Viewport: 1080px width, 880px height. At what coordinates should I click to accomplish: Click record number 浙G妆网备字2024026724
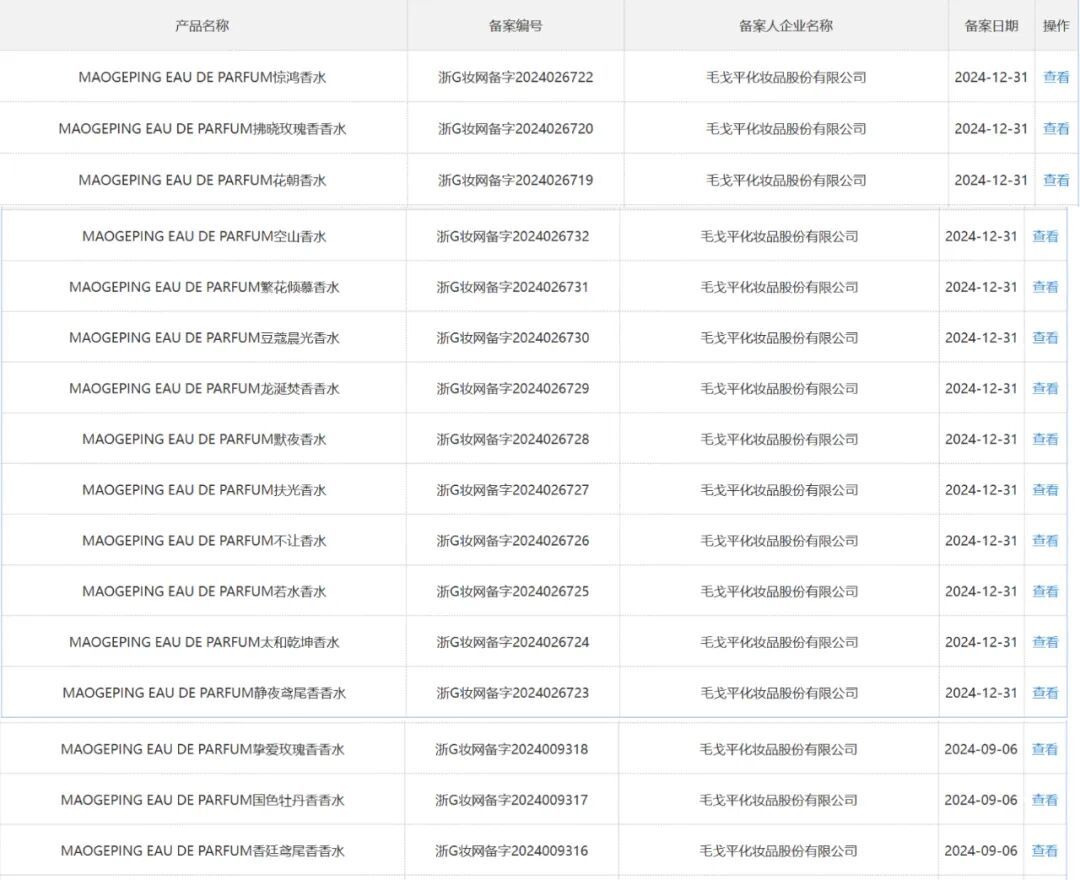click(512, 642)
